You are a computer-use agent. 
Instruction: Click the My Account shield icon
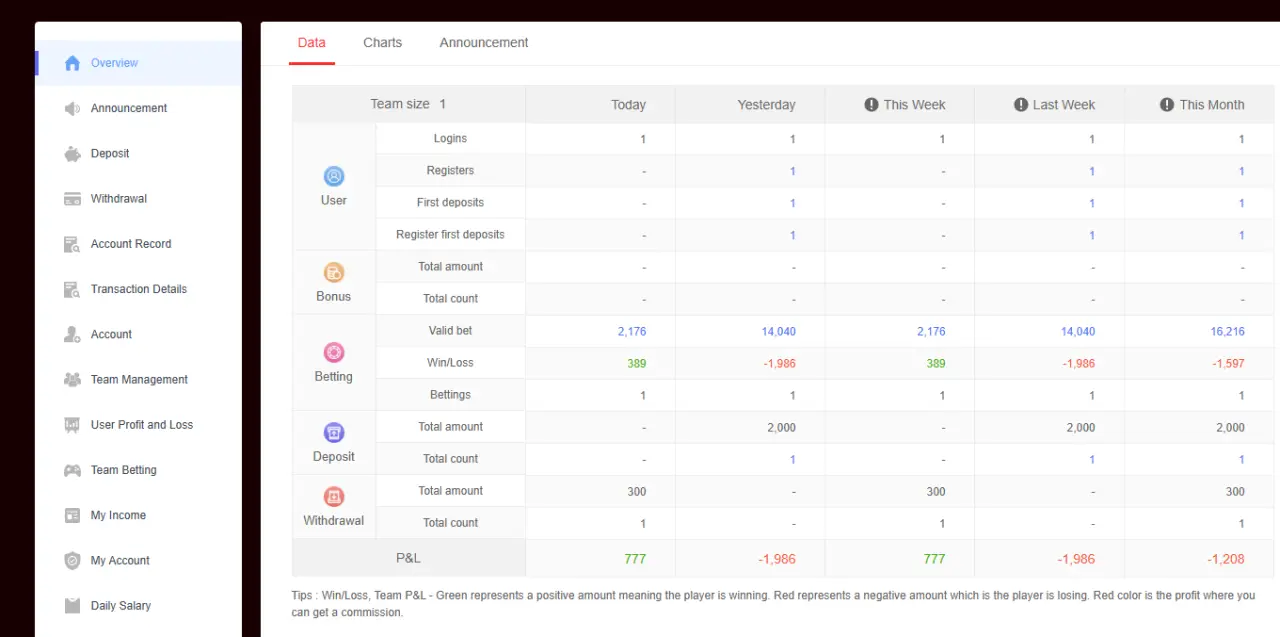[72, 561]
